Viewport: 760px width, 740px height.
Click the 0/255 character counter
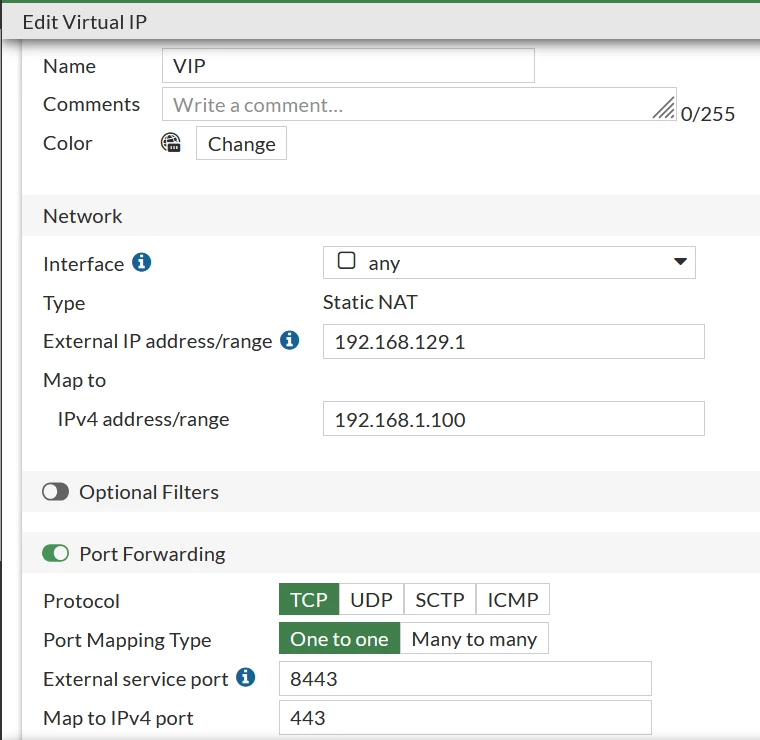[x=708, y=114]
